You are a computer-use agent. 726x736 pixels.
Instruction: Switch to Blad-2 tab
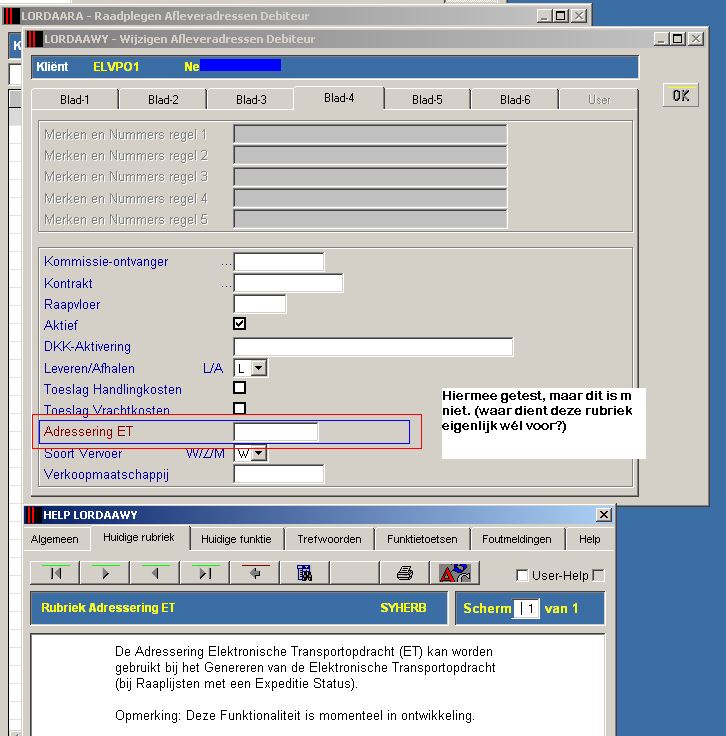163,100
